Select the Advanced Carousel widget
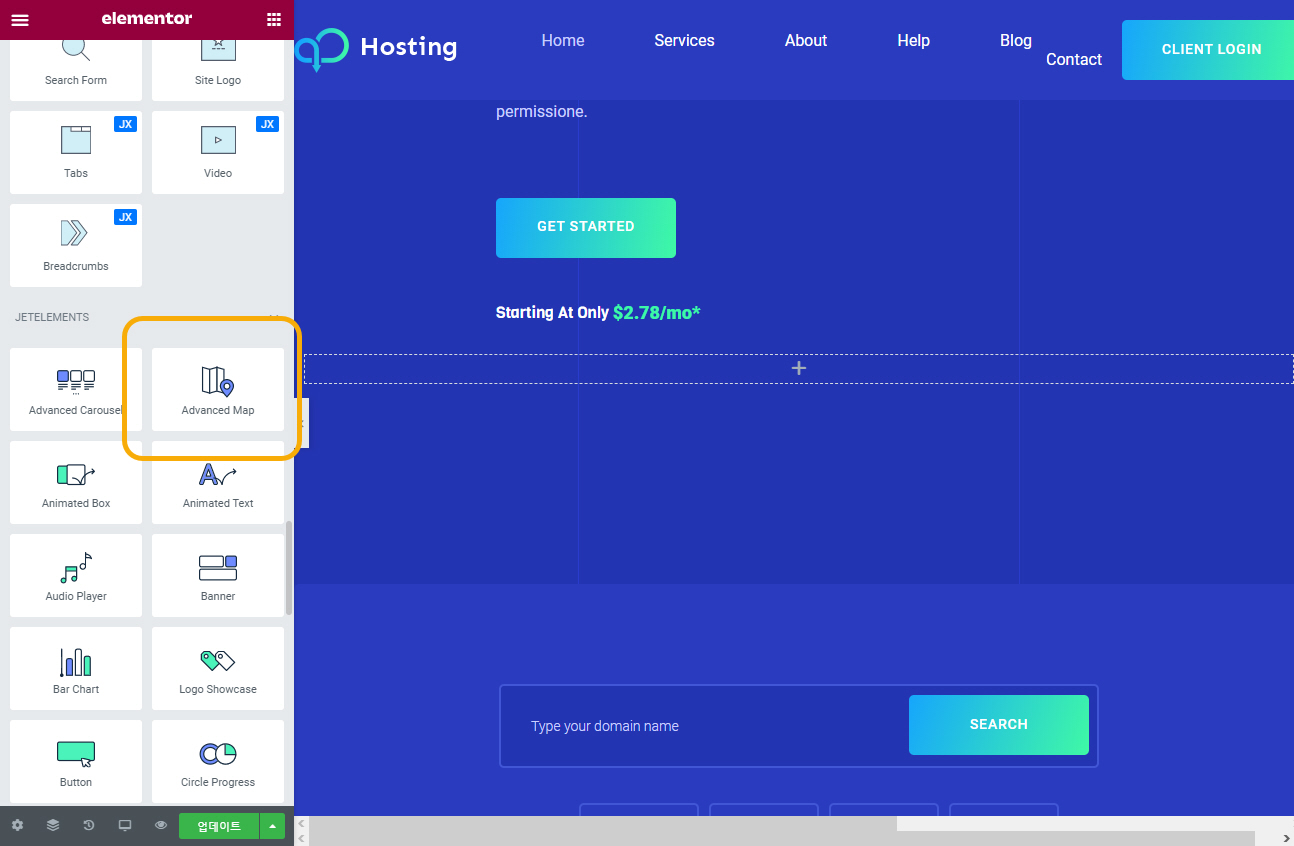This screenshot has height=846, width=1294. (x=75, y=389)
